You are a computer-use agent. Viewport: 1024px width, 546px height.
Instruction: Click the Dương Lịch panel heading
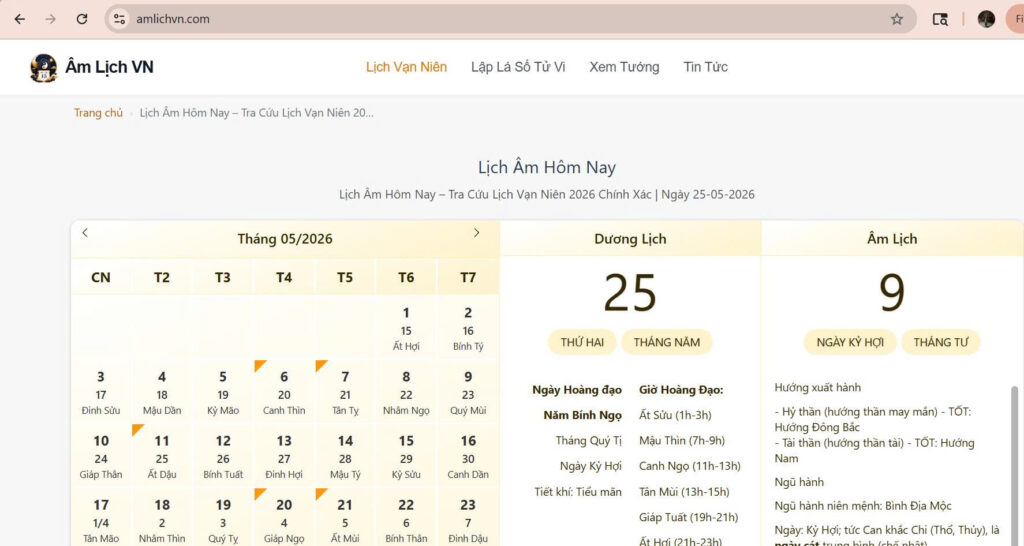coord(630,239)
